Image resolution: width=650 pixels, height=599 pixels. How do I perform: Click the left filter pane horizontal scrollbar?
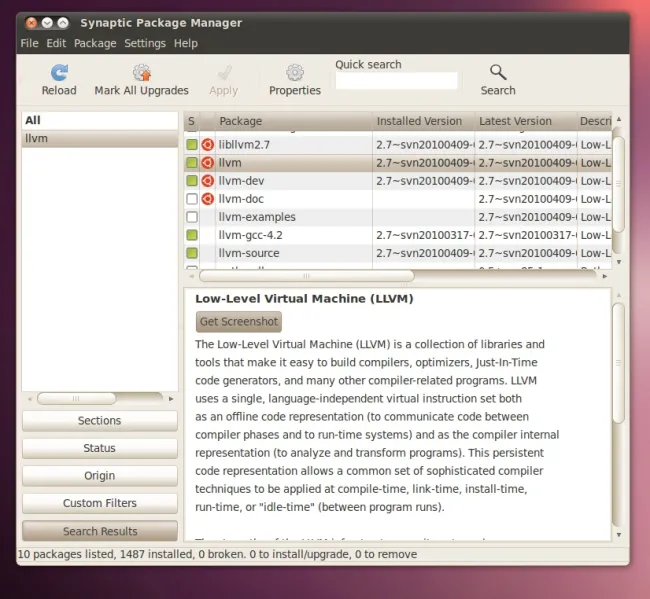[x=76, y=399]
